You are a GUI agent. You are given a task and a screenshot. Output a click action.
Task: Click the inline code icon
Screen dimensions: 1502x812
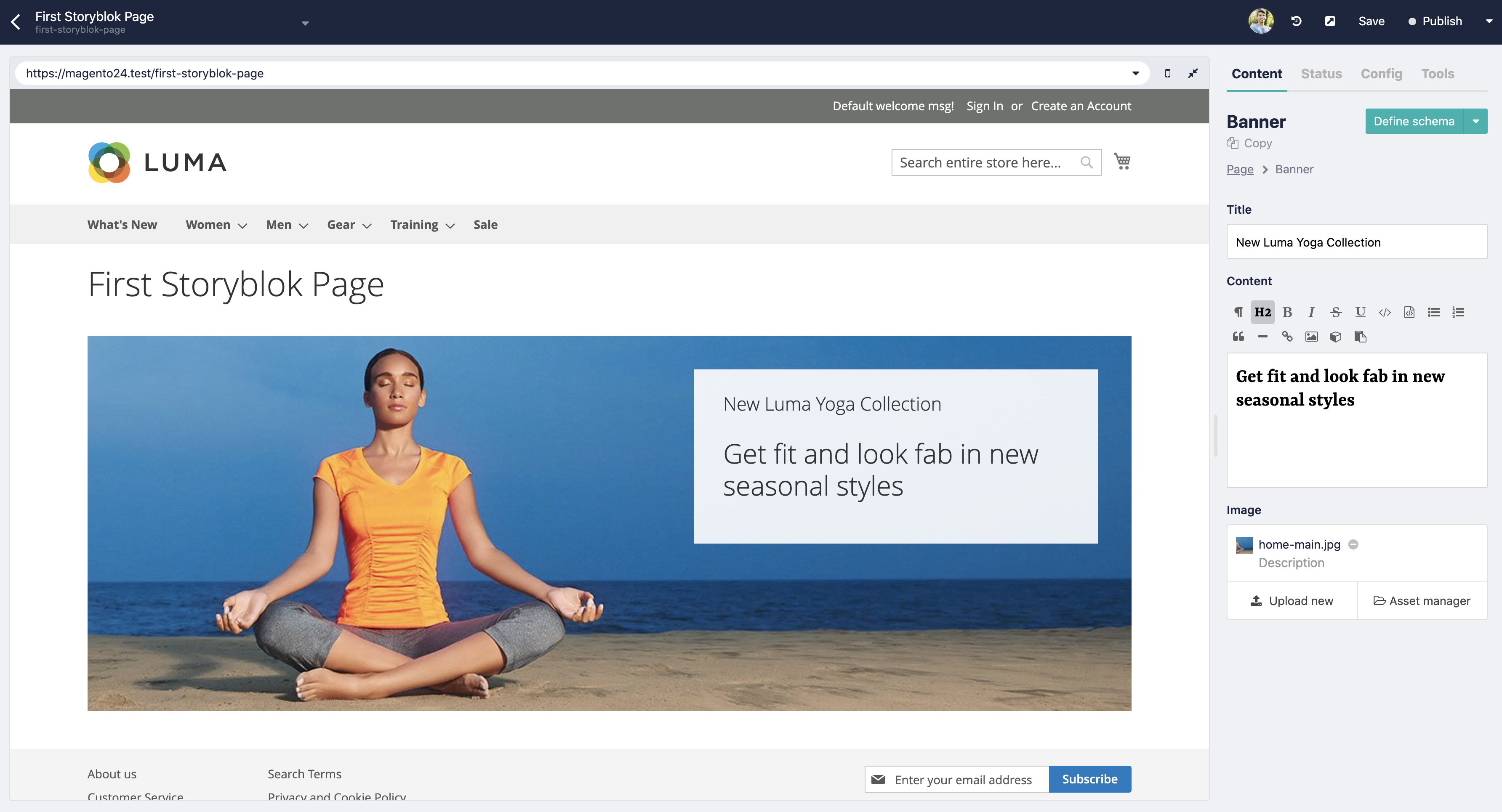(x=1385, y=312)
